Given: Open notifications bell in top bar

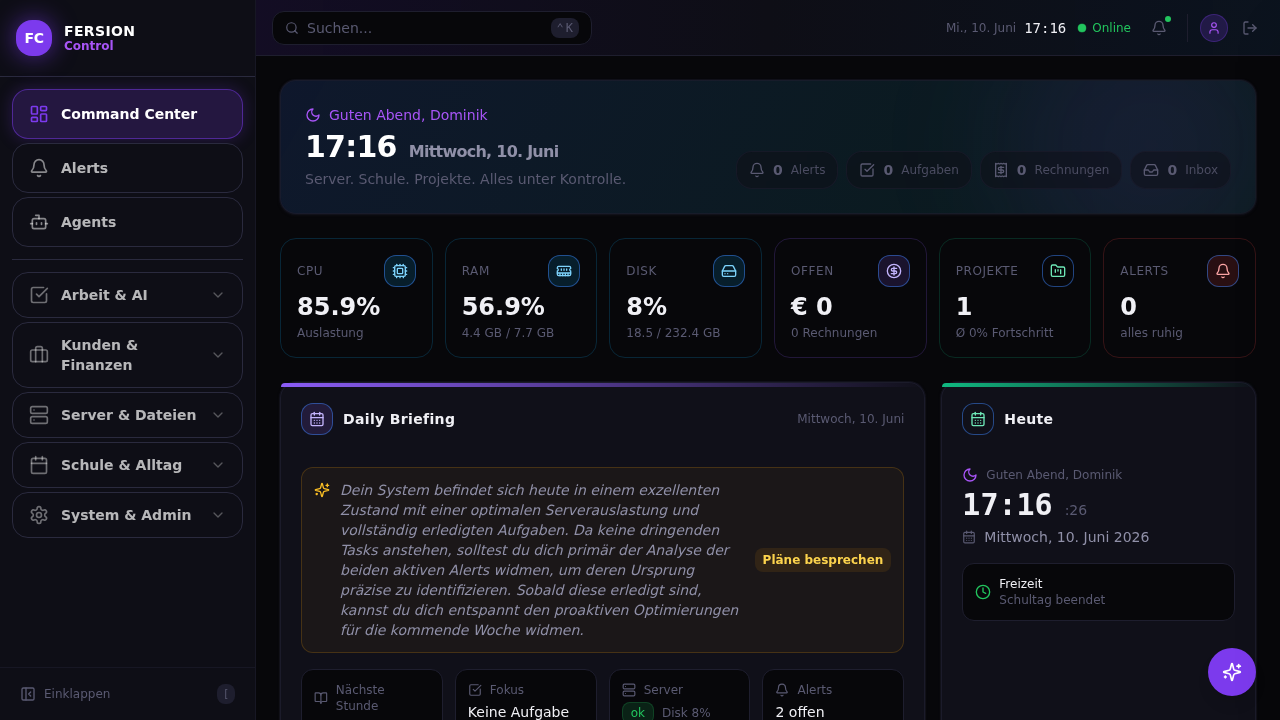Looking at the screenshot, I should tap(1159, 28).
